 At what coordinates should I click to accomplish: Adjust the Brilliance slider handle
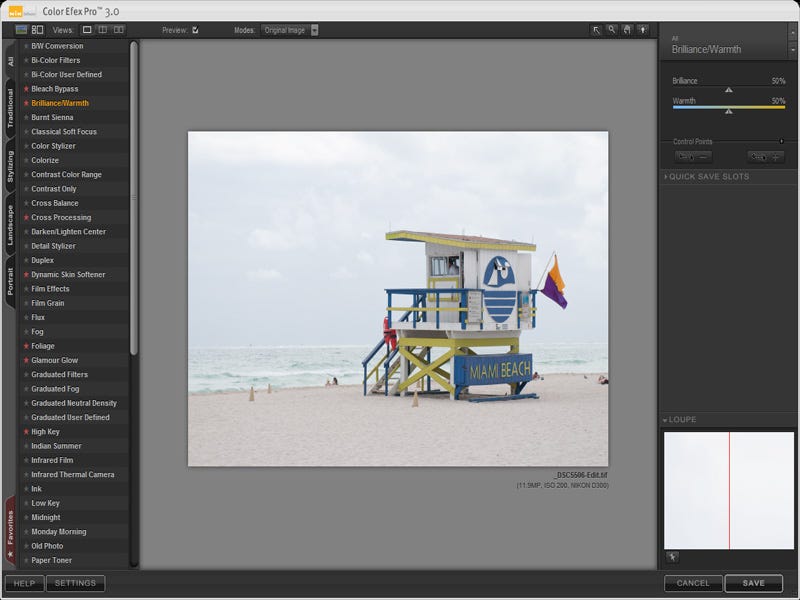[729, 90]
